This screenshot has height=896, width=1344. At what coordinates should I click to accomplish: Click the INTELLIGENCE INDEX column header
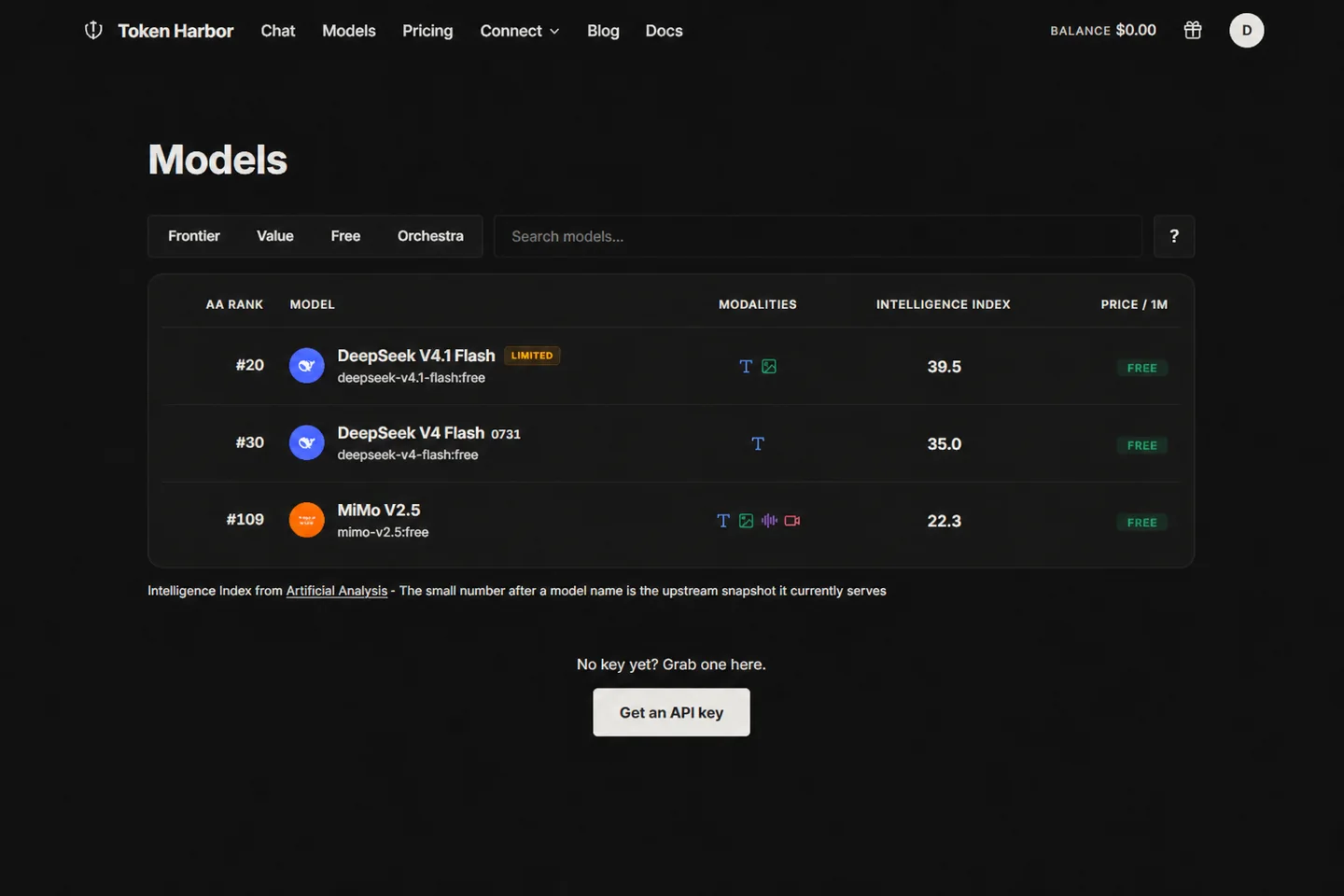(944, 304)
